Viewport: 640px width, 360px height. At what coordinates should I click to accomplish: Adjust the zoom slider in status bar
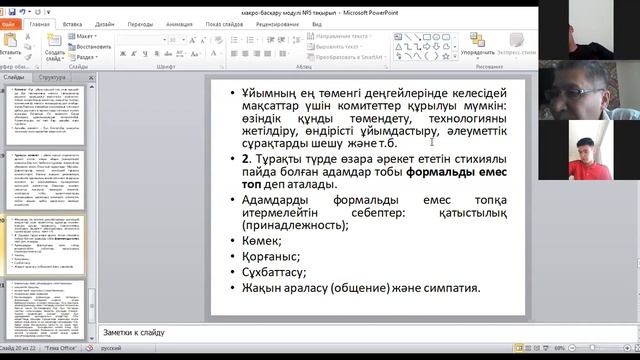pos(592,348)
